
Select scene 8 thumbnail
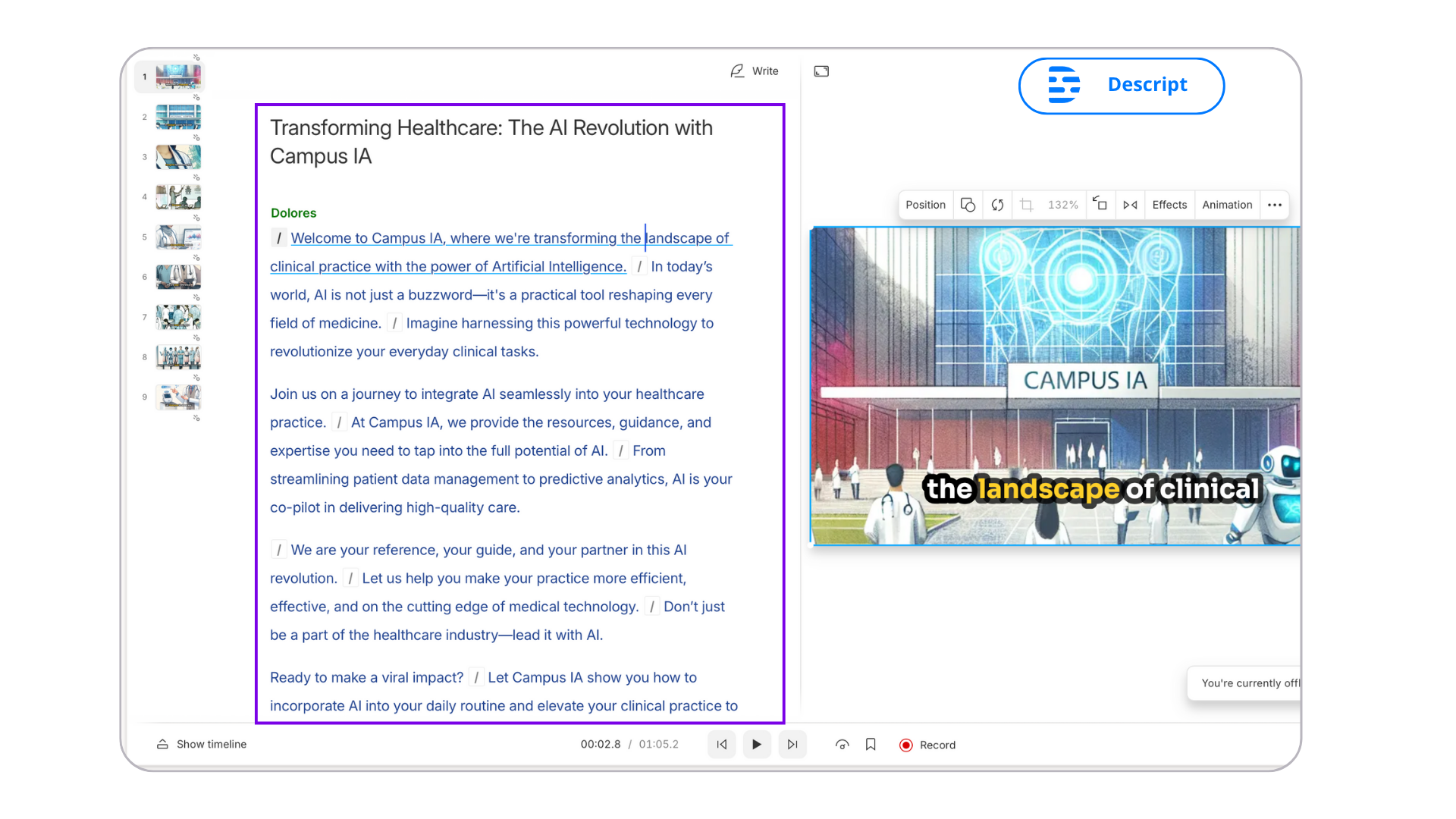click(178, 356)
